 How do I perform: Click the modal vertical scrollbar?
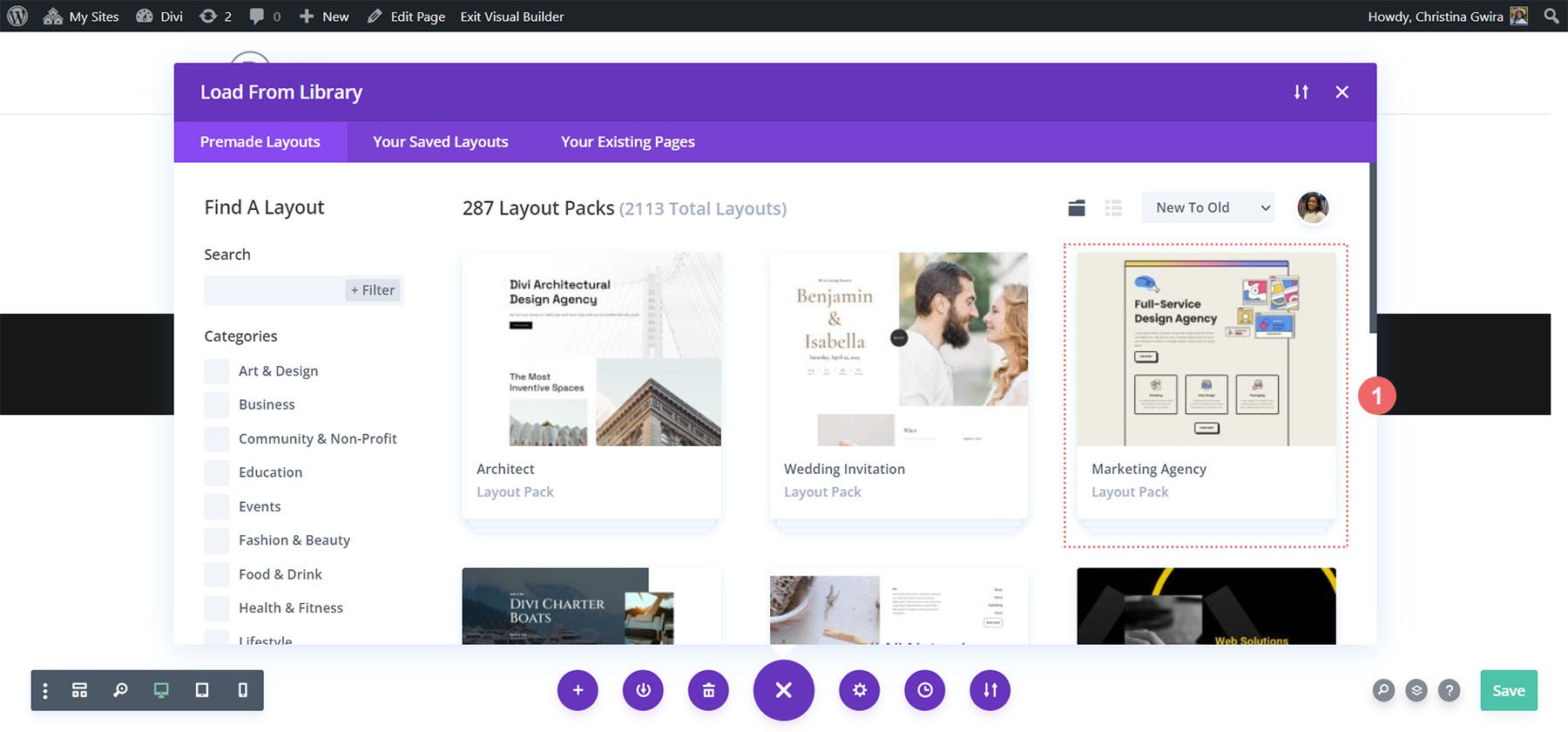point(1373,247)
